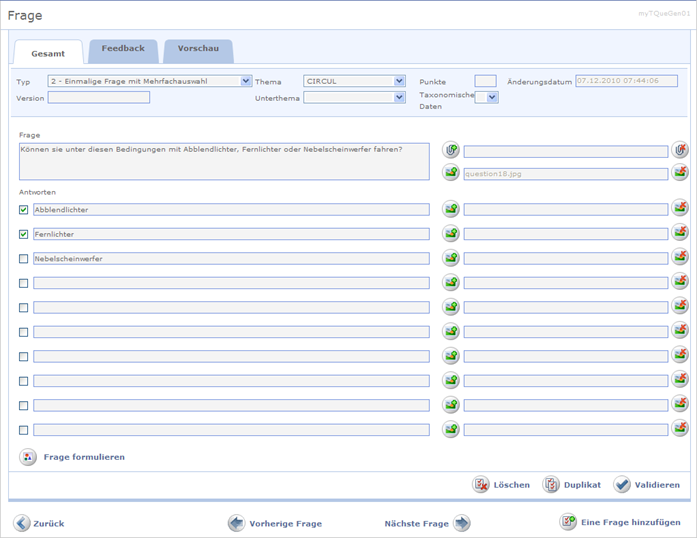Uncheck the Fernlichter answer checkbox

23,234
